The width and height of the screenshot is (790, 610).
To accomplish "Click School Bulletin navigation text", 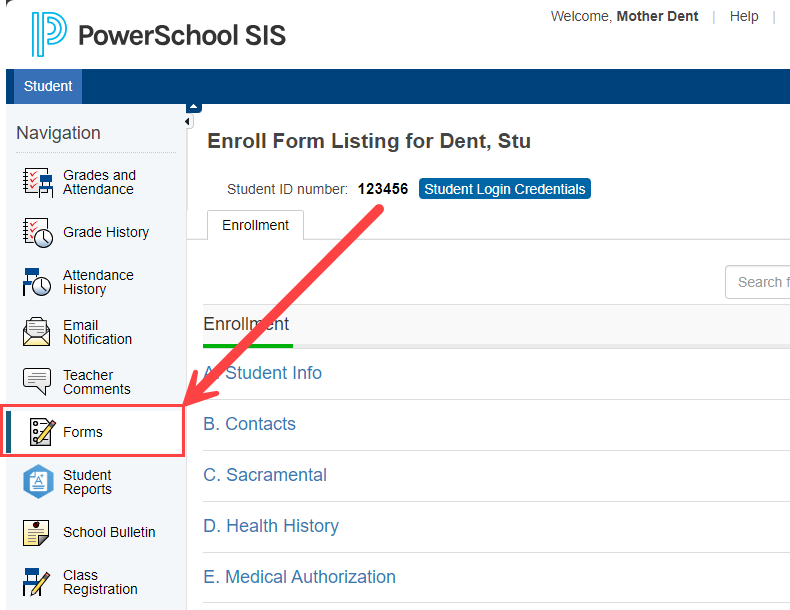I will pos(109,532).
